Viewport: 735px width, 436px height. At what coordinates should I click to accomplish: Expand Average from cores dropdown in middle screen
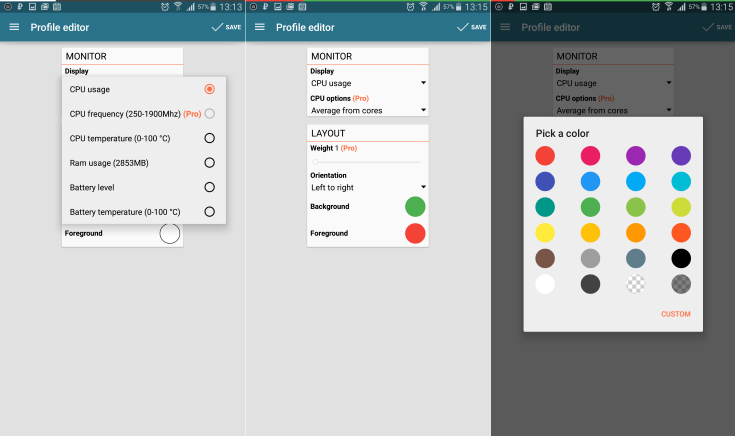[368, 111]
